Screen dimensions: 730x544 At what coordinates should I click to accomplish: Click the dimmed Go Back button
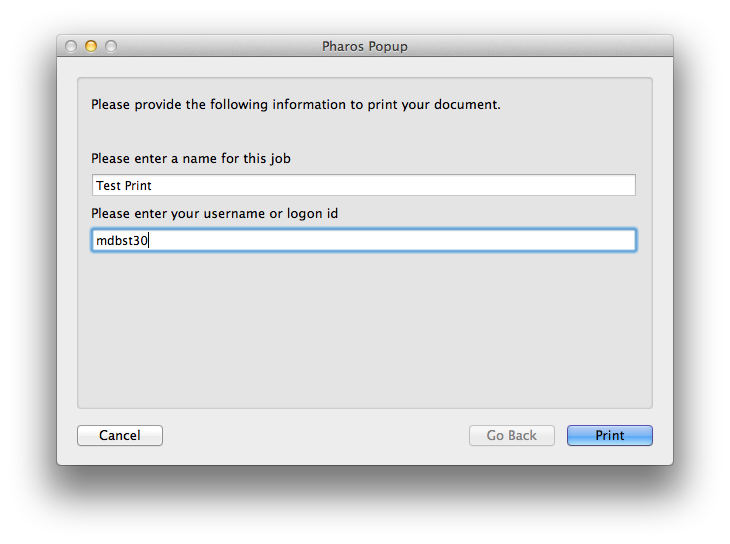coord(511,436)
